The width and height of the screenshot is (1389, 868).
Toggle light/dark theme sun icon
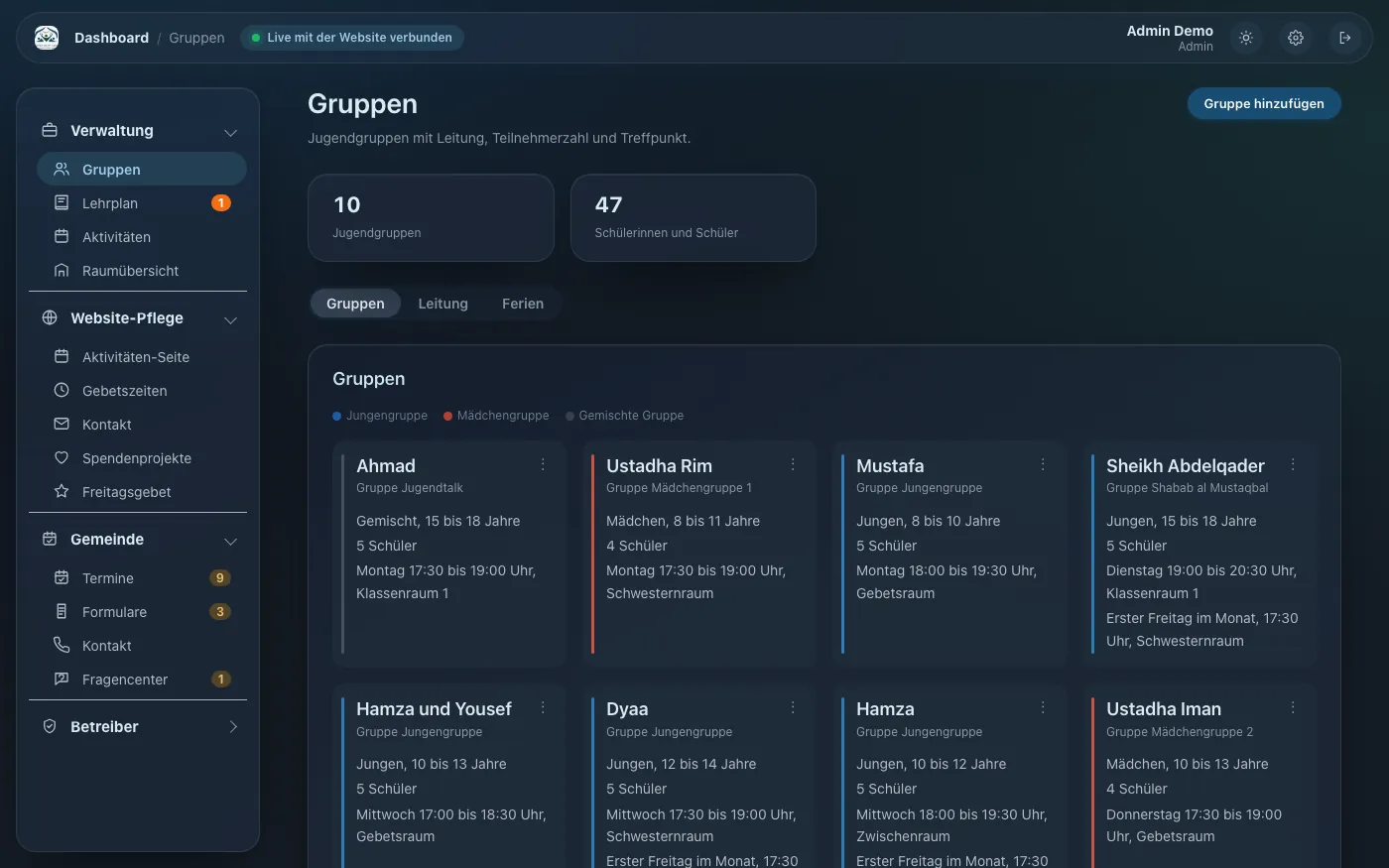click(x=1246, y=38)
